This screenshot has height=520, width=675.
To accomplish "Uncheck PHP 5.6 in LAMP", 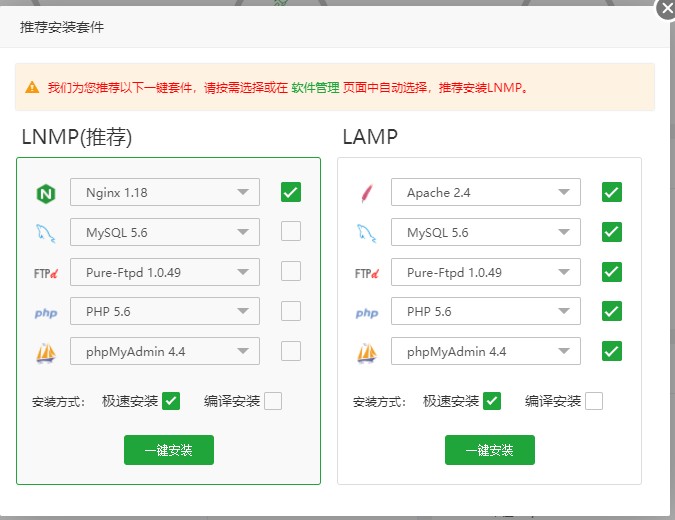I will pyautogui.click(x=612, y=311).
